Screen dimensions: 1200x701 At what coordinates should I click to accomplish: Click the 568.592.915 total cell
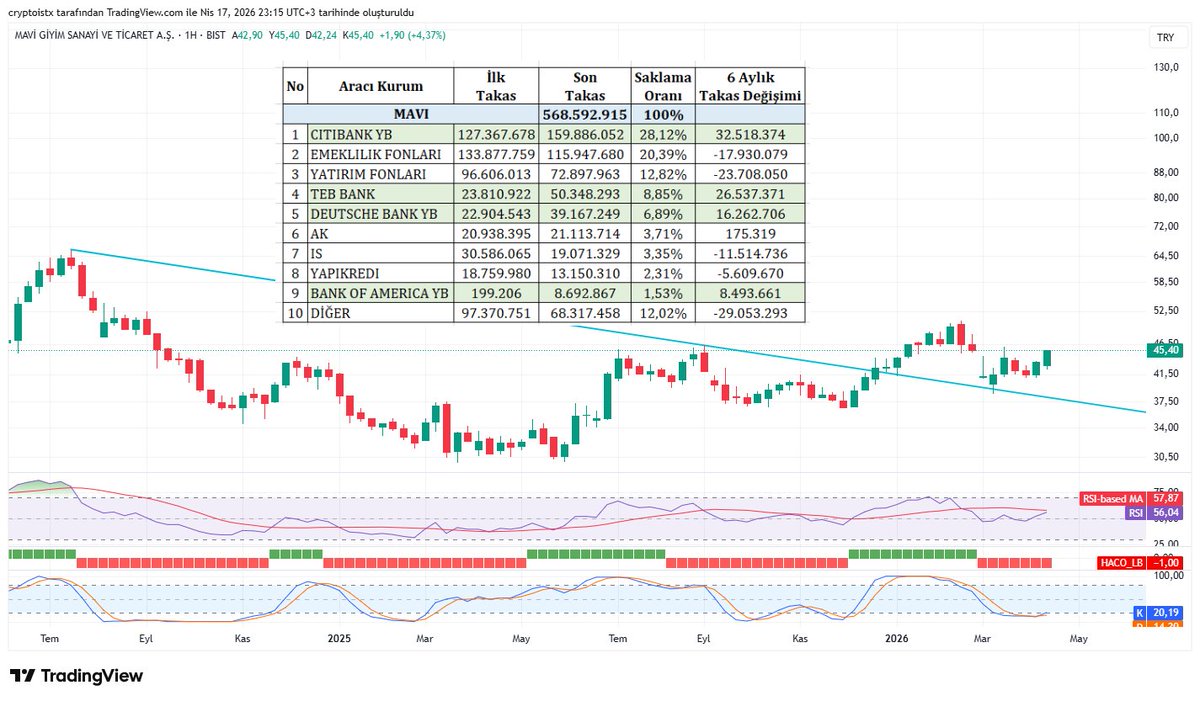[x=585, y=115]
